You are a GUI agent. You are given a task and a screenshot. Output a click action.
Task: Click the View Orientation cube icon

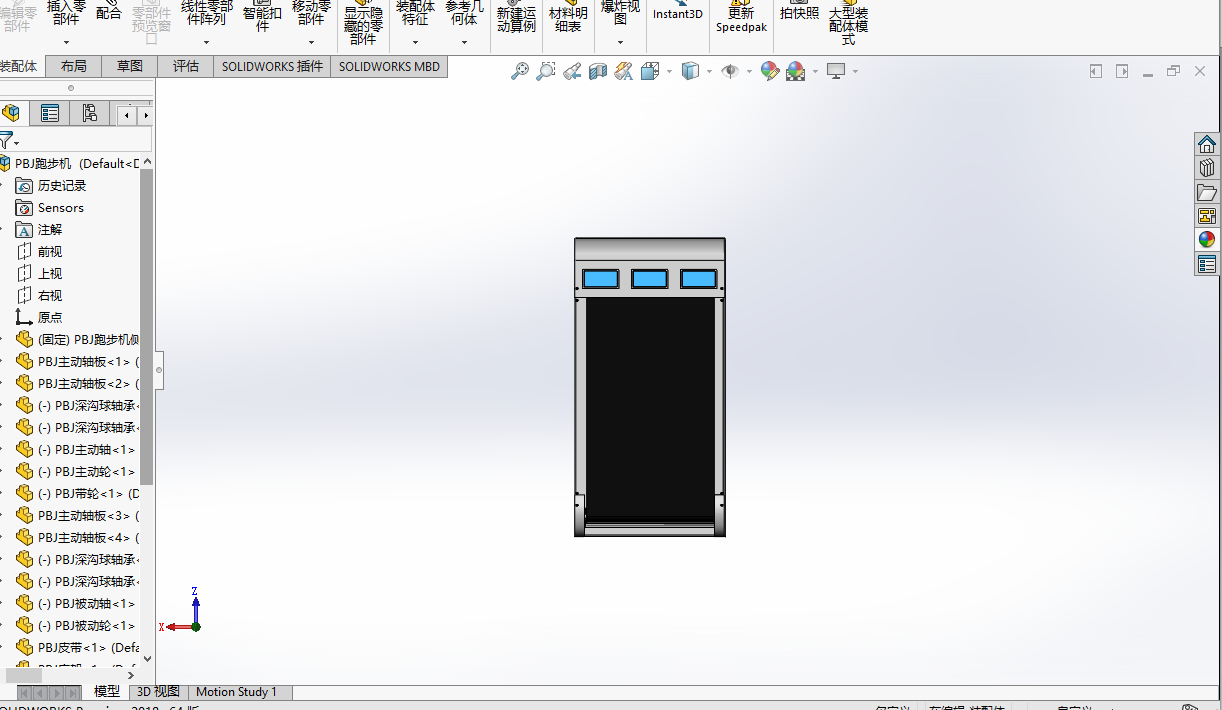coord(650,71)
